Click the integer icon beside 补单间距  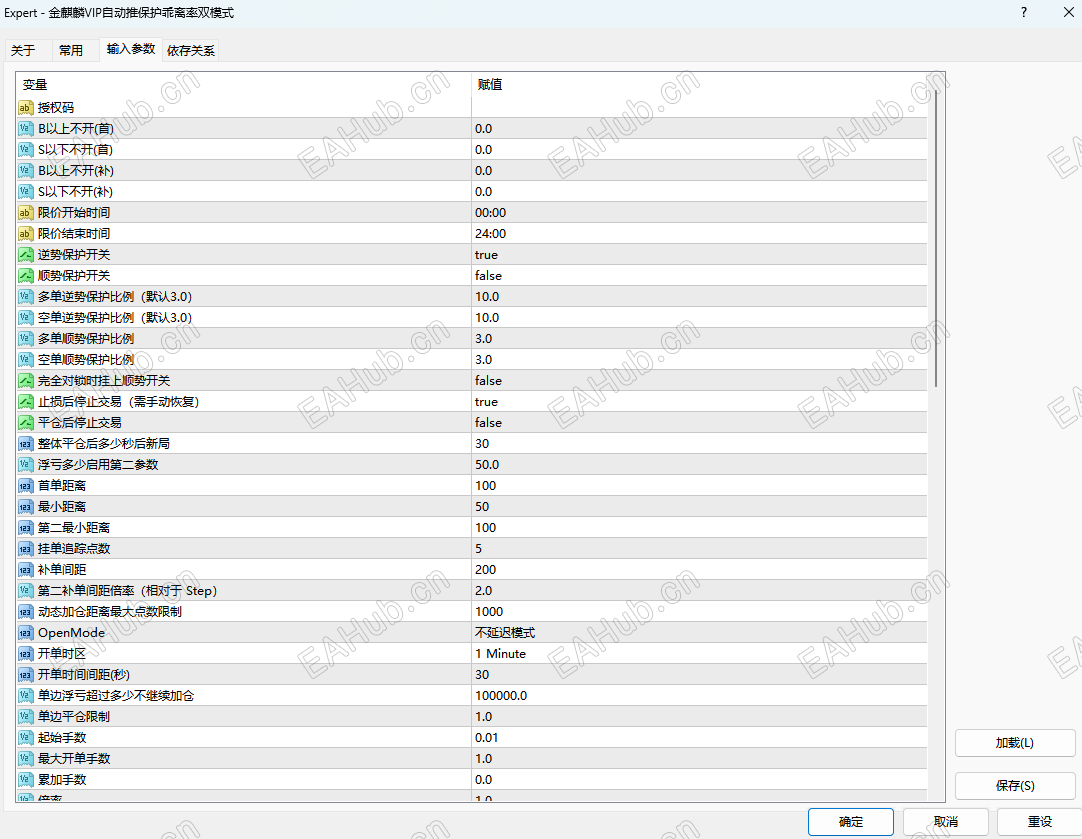[26, 569]
